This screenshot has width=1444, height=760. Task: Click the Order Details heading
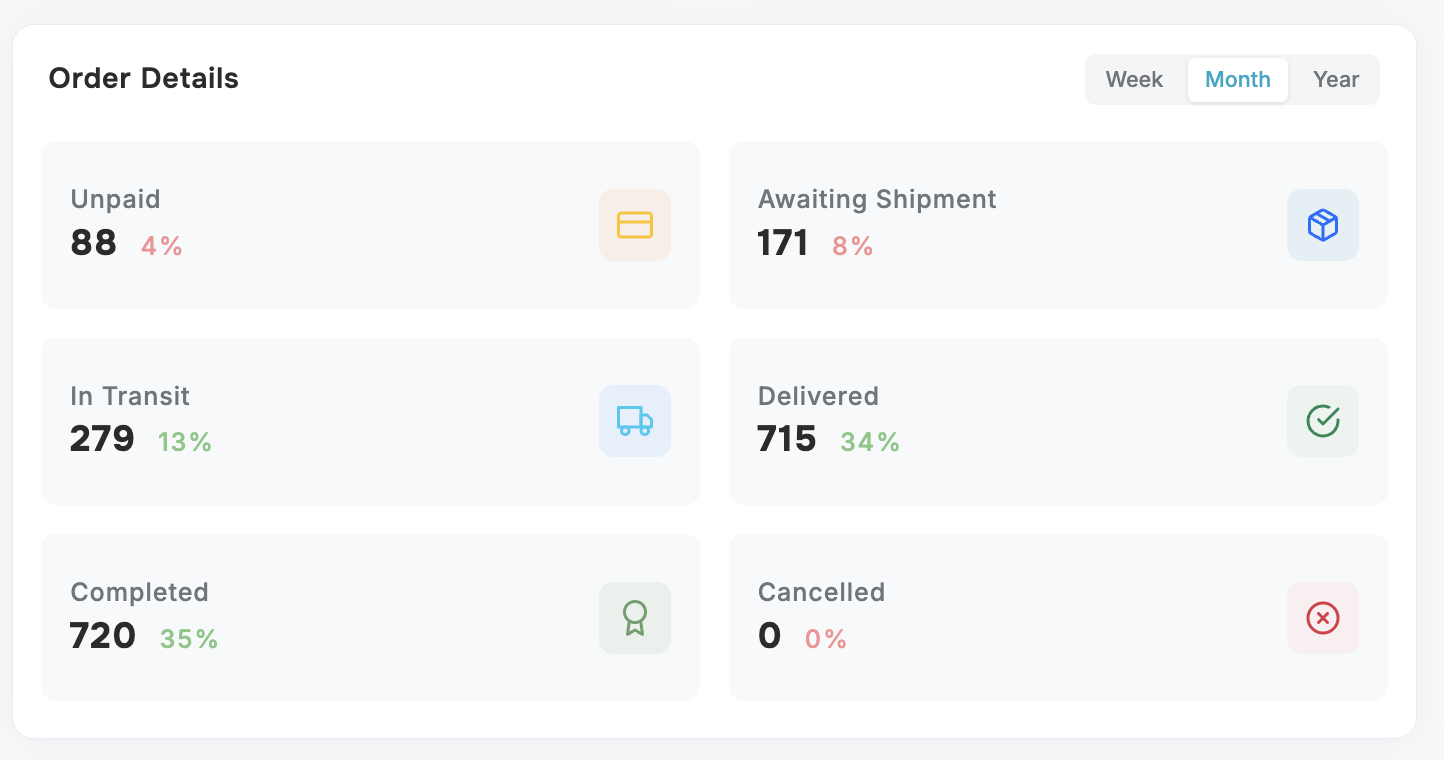coord(144,79)
